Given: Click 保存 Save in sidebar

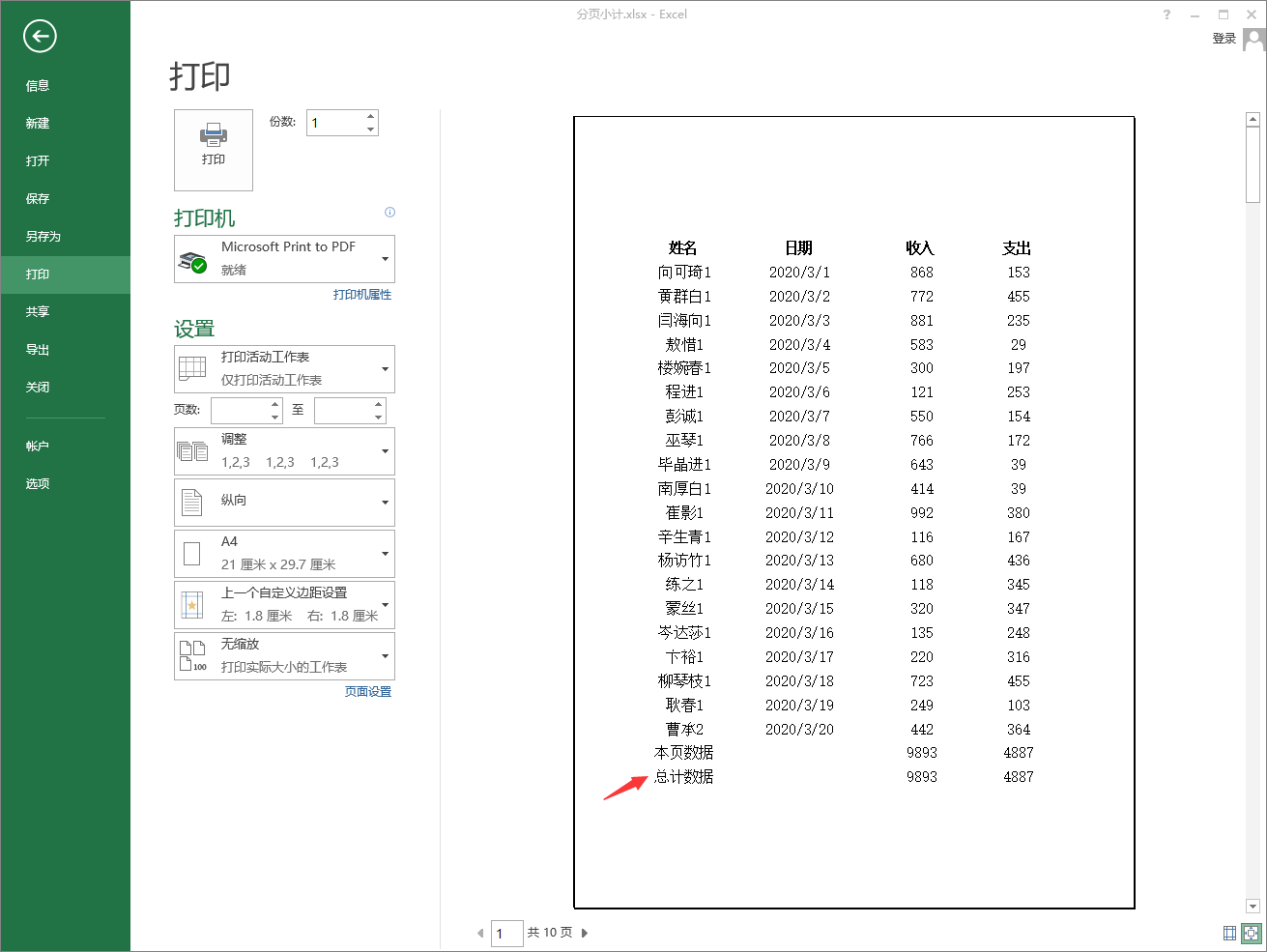Looking at the screenshot, I should (x=65, y=199).
